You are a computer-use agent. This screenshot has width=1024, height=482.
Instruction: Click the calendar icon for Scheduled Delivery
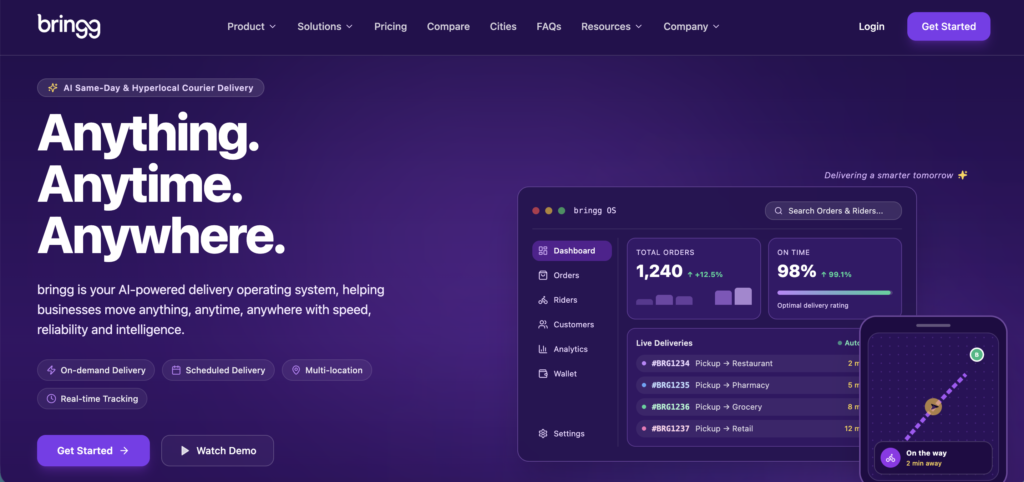176,370
